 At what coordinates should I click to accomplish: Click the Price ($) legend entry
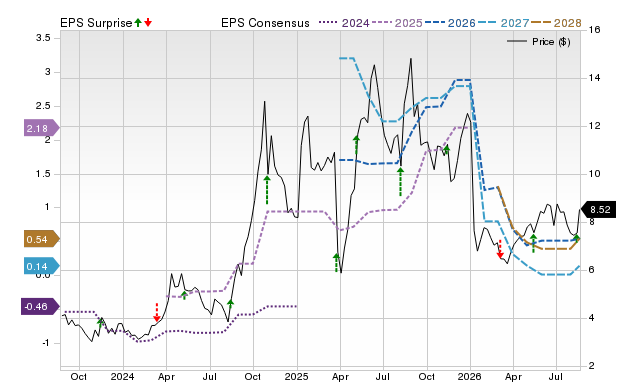(x=538, y=42)
